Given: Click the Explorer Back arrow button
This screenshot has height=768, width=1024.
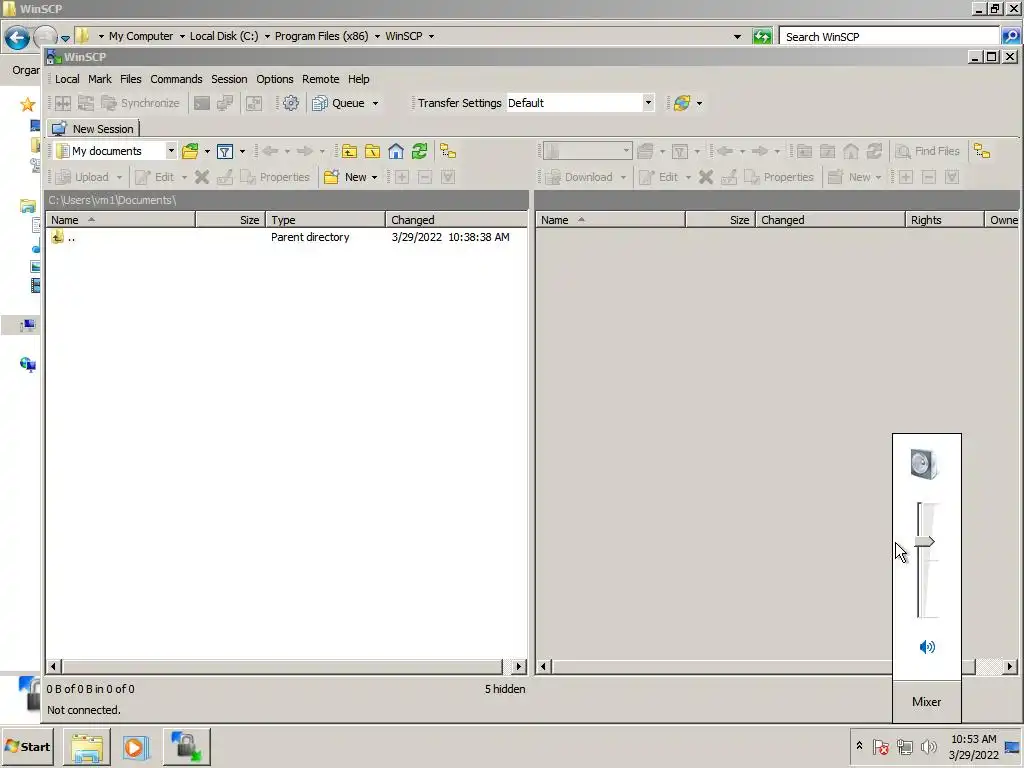Looking at the screenshot, I should (x=18, y=38).
